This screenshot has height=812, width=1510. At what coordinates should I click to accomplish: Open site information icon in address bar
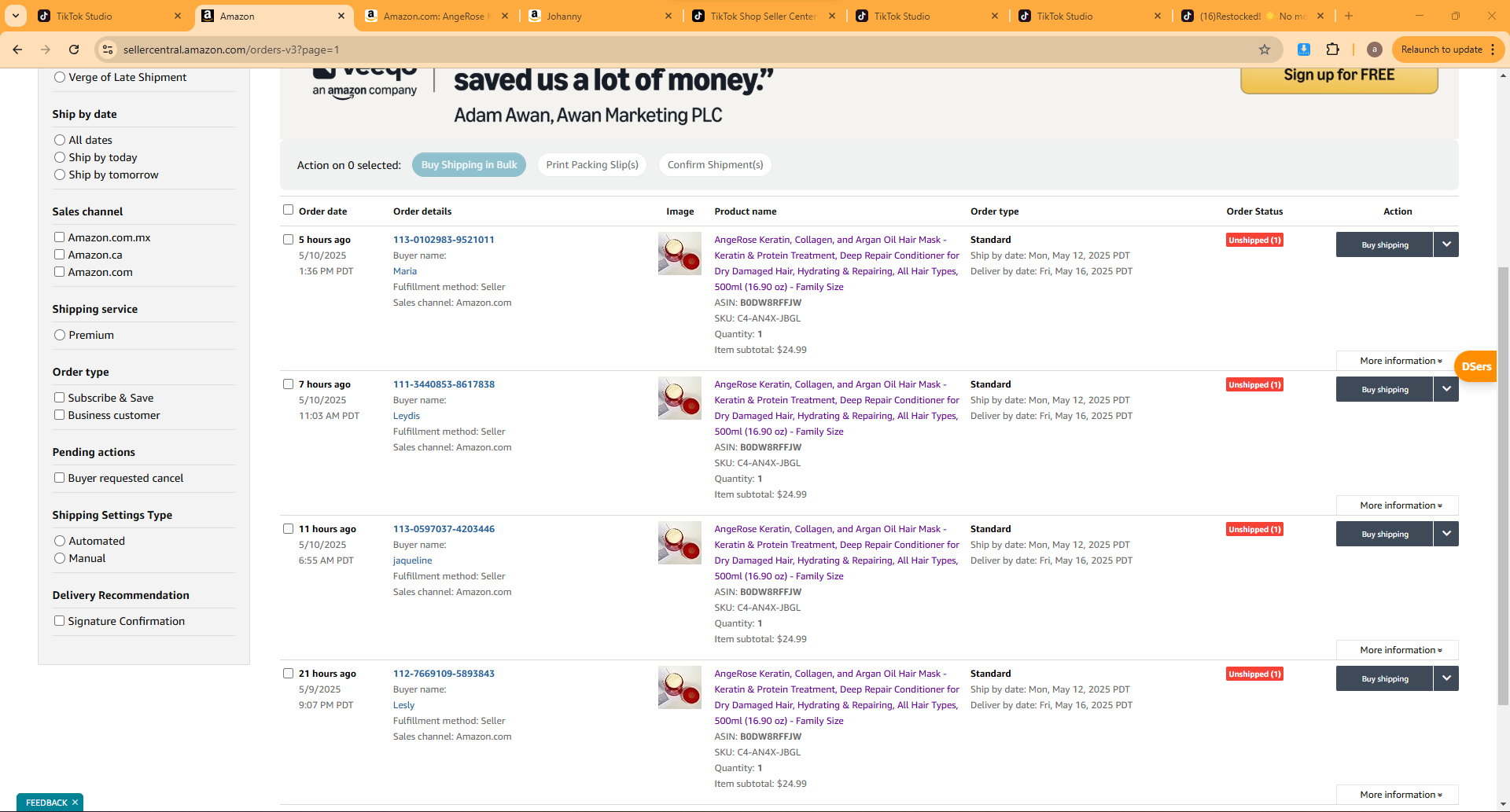pyautogui.click(x=108, y=50)
